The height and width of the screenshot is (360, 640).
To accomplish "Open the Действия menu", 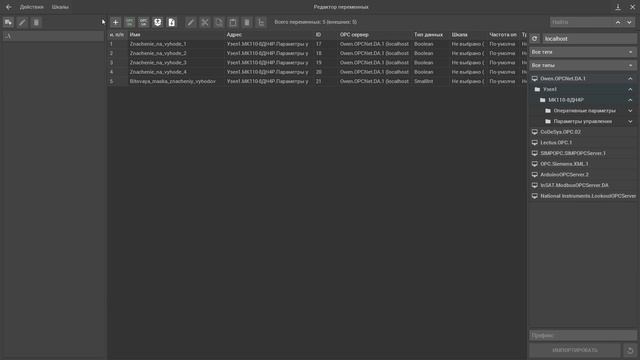I will 31,7.
